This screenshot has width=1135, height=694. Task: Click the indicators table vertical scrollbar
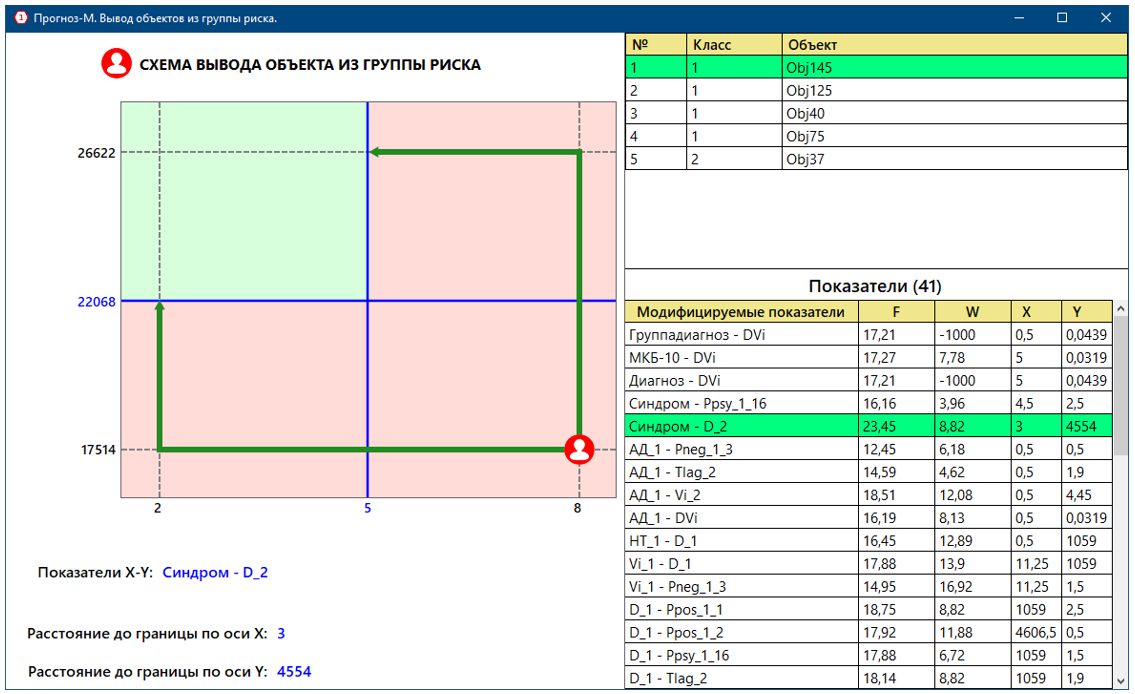(1121, 500)
